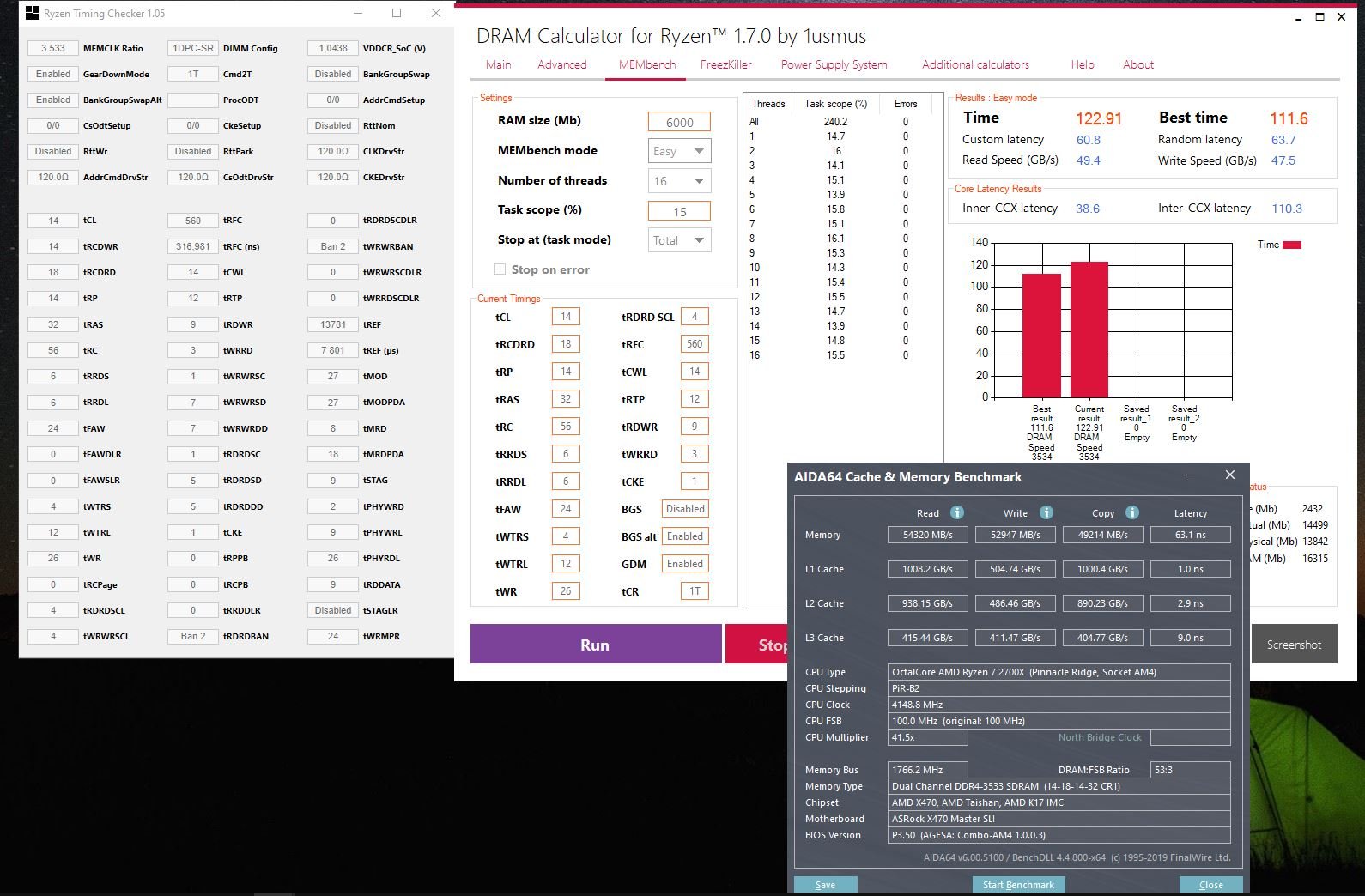The height and width of the screenshot is (896, 1365).
Task: Click the tCL value in Current Timings
Action: click(x=566, y=317)
